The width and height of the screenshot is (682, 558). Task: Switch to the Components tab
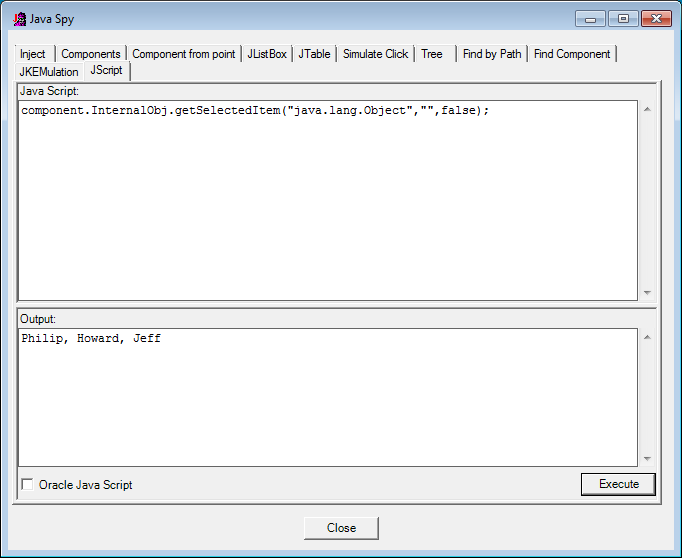pyautogui.click(x=91, y=54)
